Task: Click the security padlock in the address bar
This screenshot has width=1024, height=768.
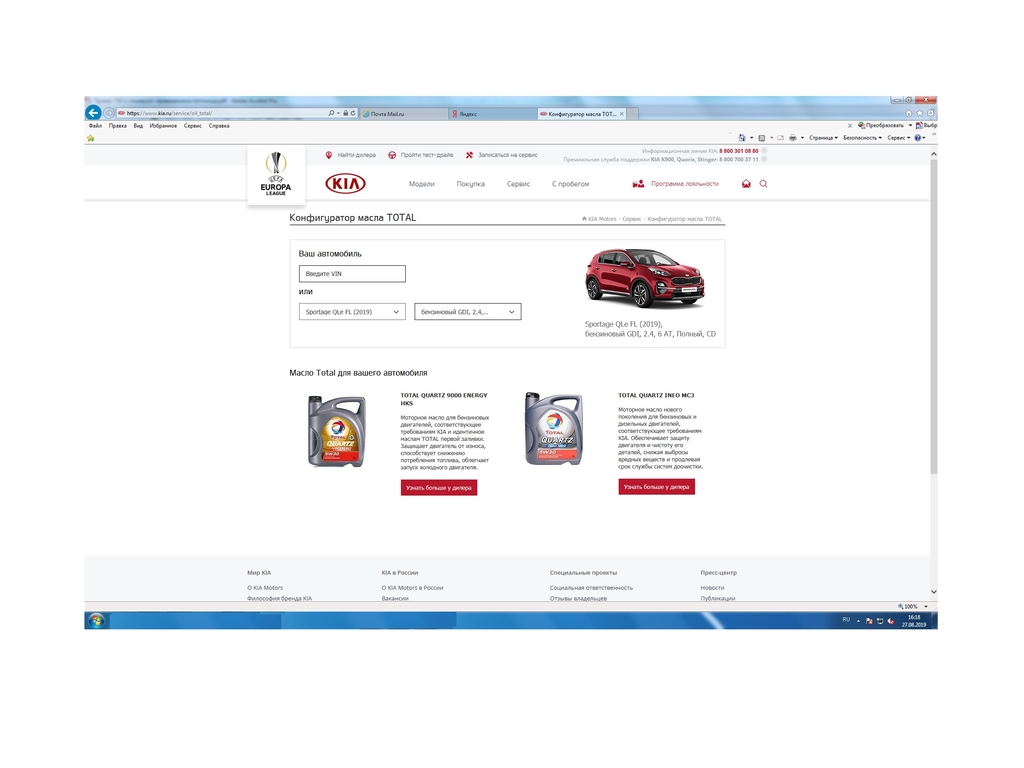Action: tap(345, 113)
